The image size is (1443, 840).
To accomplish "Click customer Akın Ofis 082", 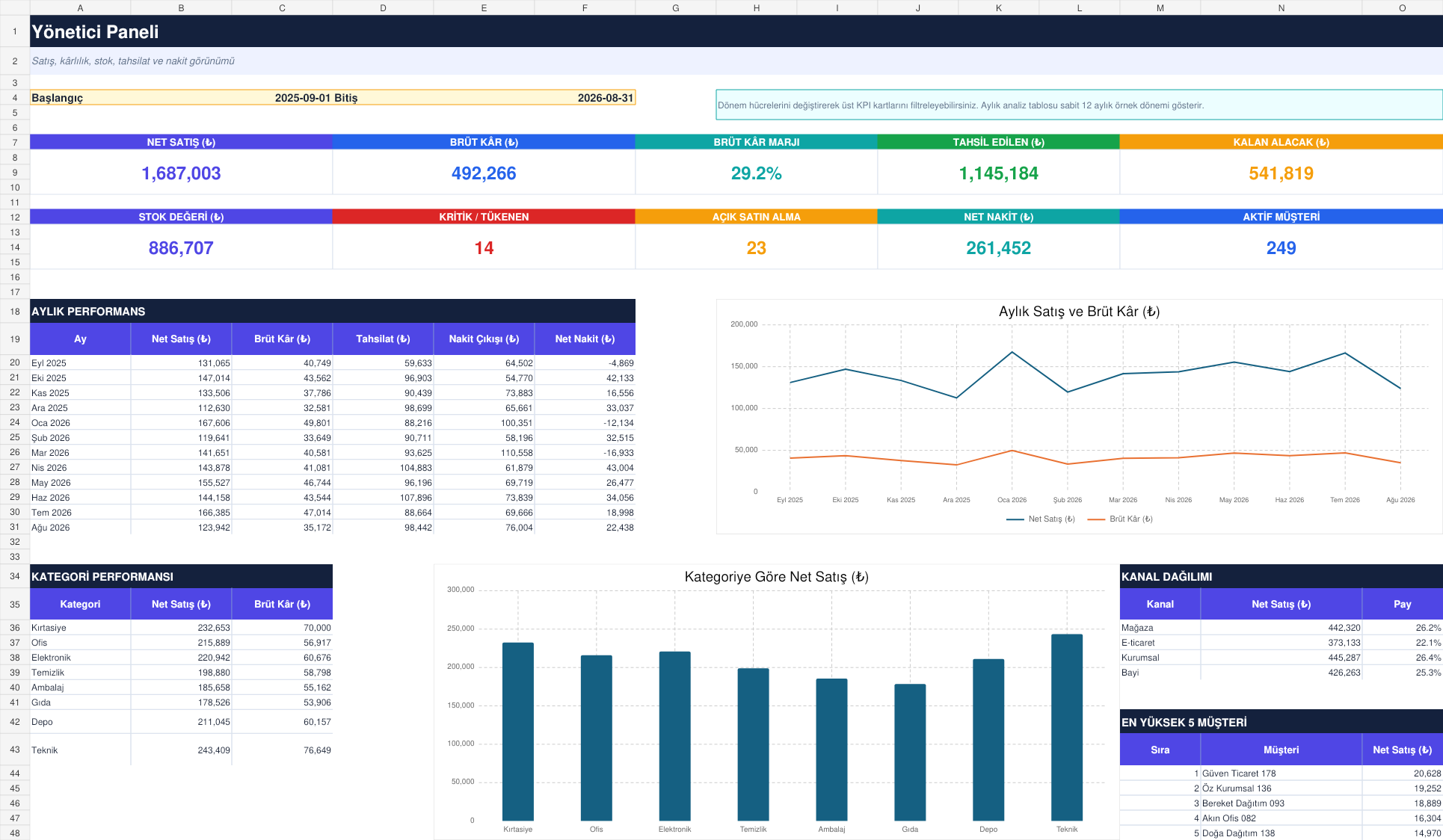I will (1281, 818).
